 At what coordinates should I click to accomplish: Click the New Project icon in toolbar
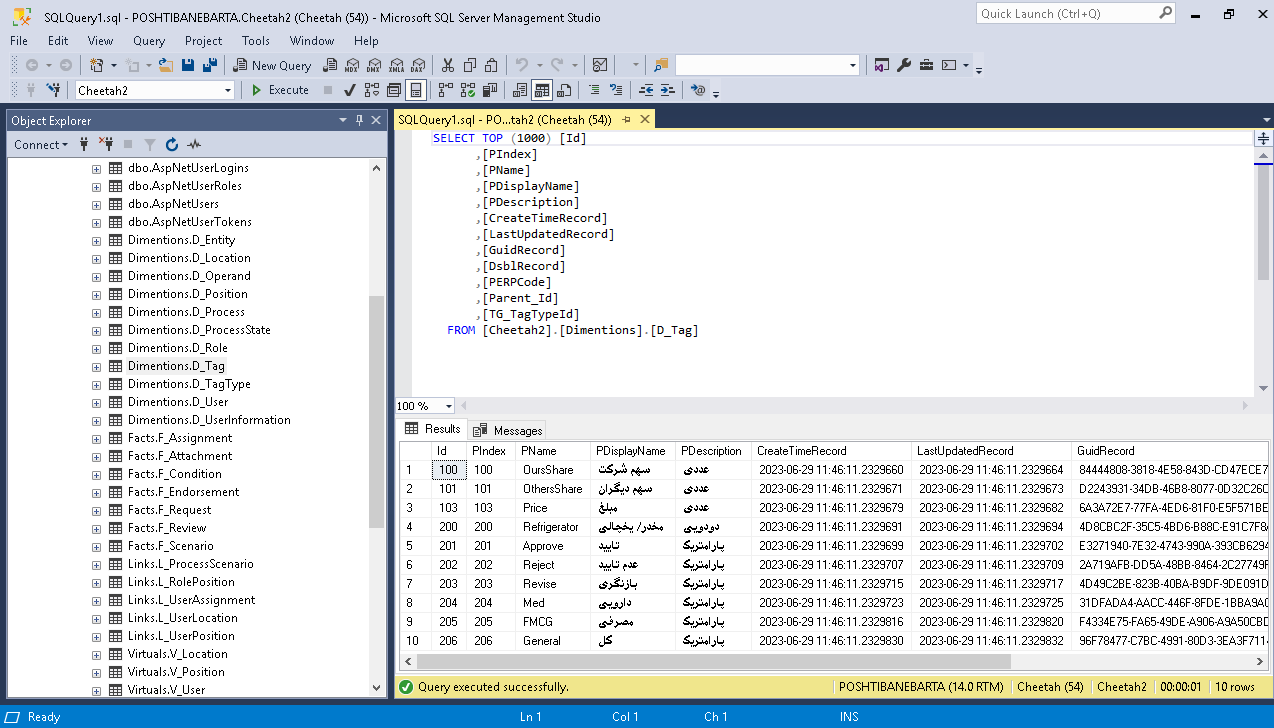[x=96, y=65]
